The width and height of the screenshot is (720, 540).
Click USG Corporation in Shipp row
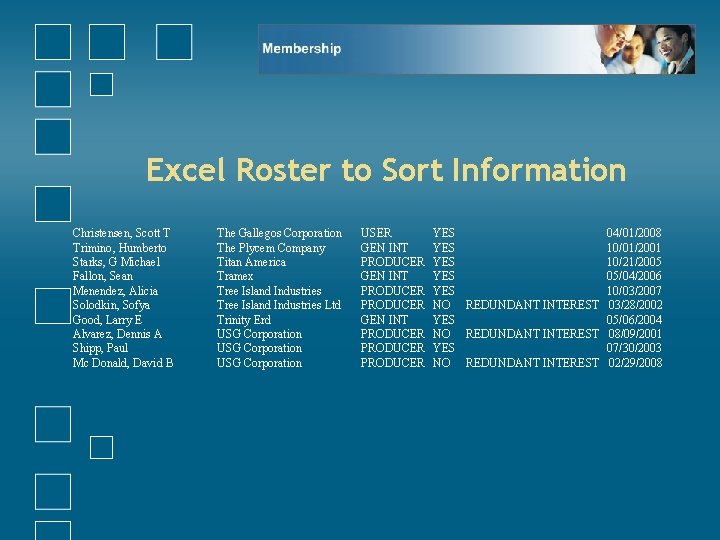point(259,349)
